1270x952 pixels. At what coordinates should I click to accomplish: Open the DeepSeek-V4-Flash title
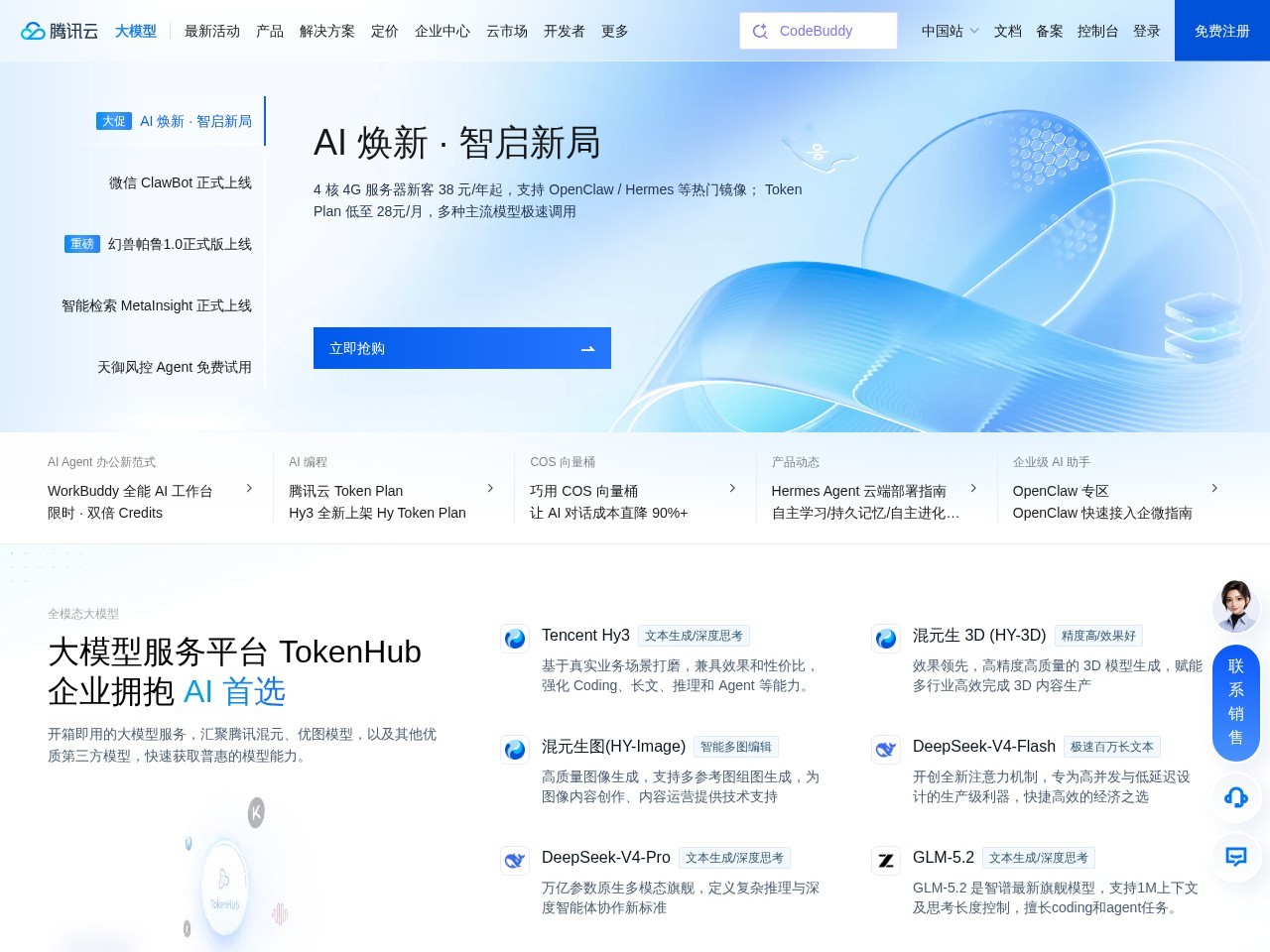984,746
